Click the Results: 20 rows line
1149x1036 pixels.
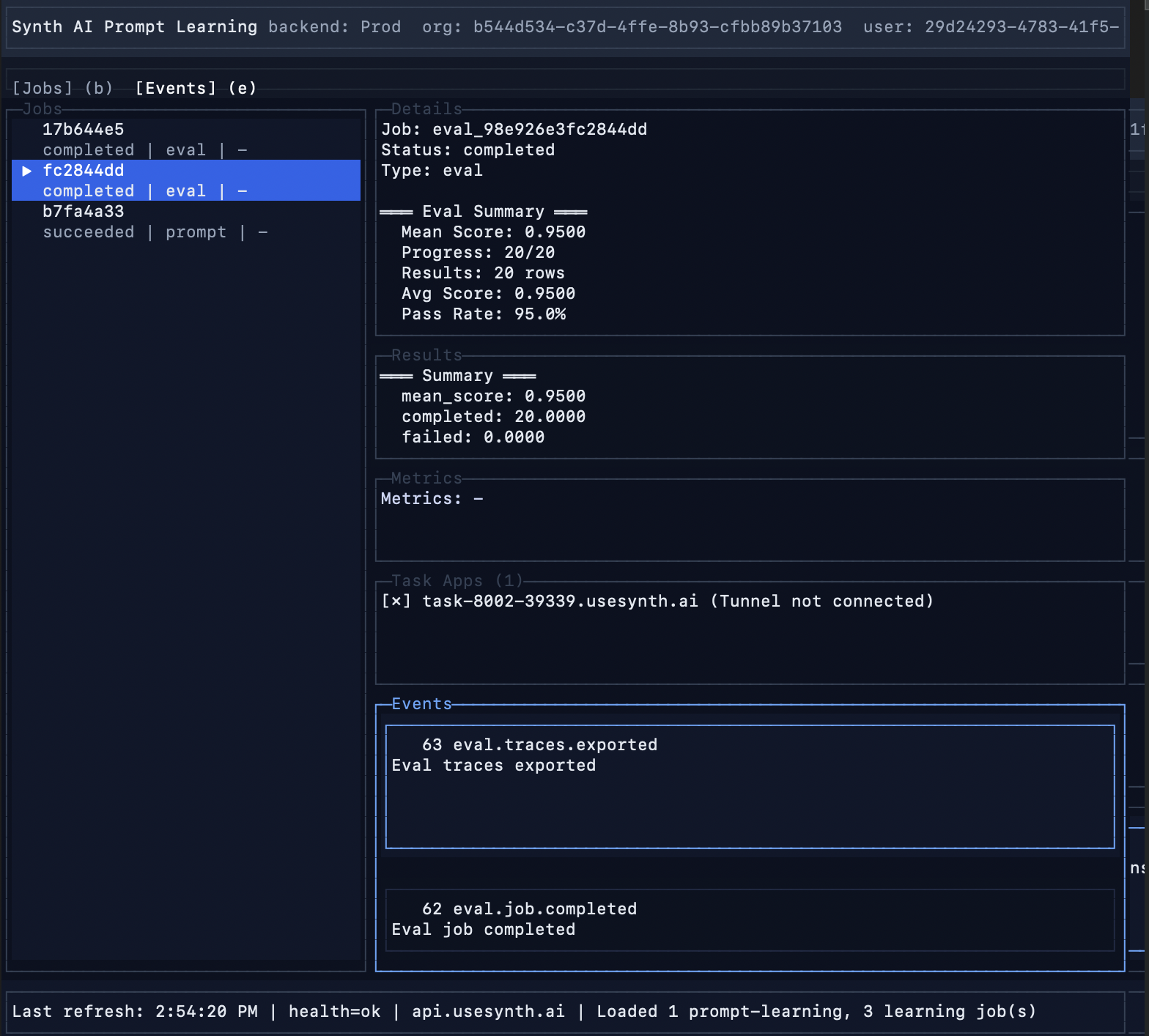coord(483,273)
